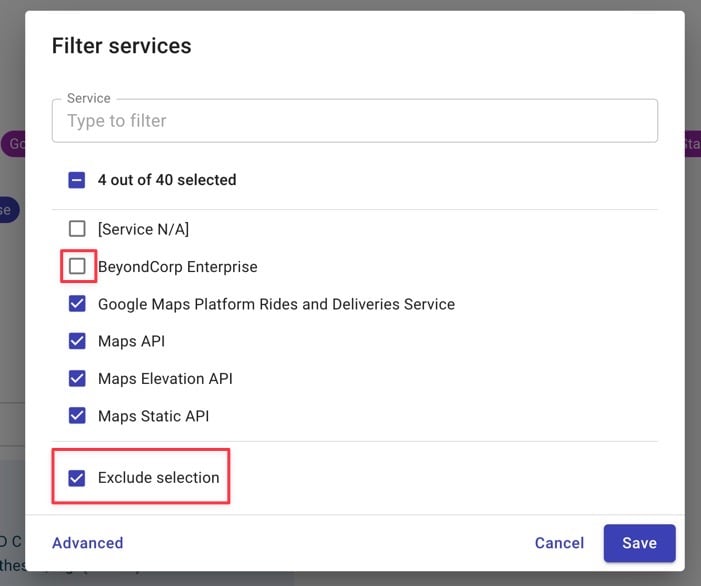Uncheck the Maps Static API checkbox

(x=77, y=416)
